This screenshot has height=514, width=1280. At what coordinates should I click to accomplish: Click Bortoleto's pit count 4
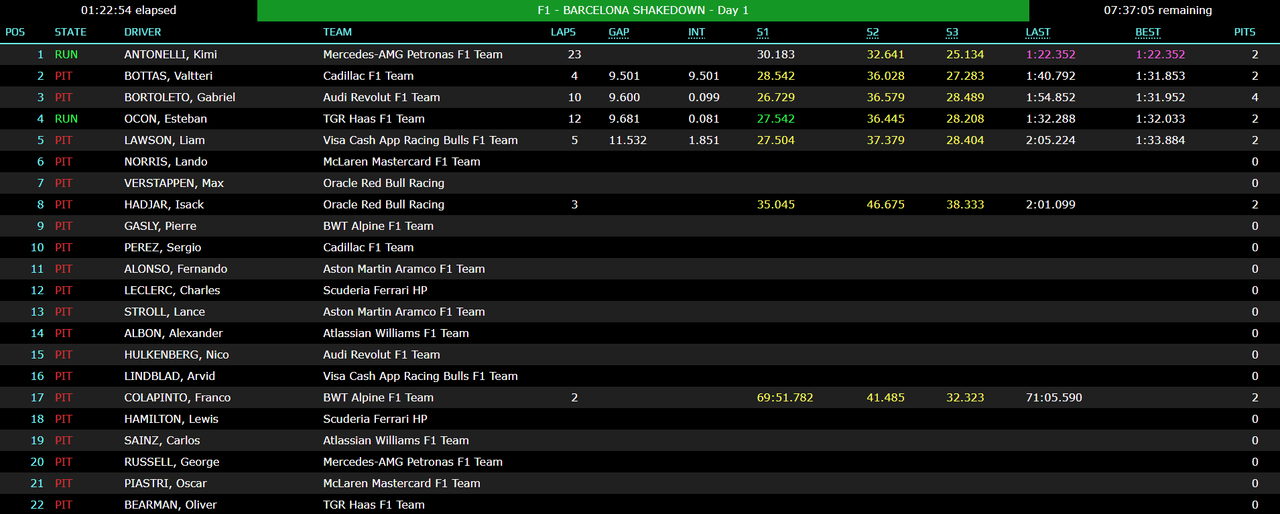pos(1255,98)
